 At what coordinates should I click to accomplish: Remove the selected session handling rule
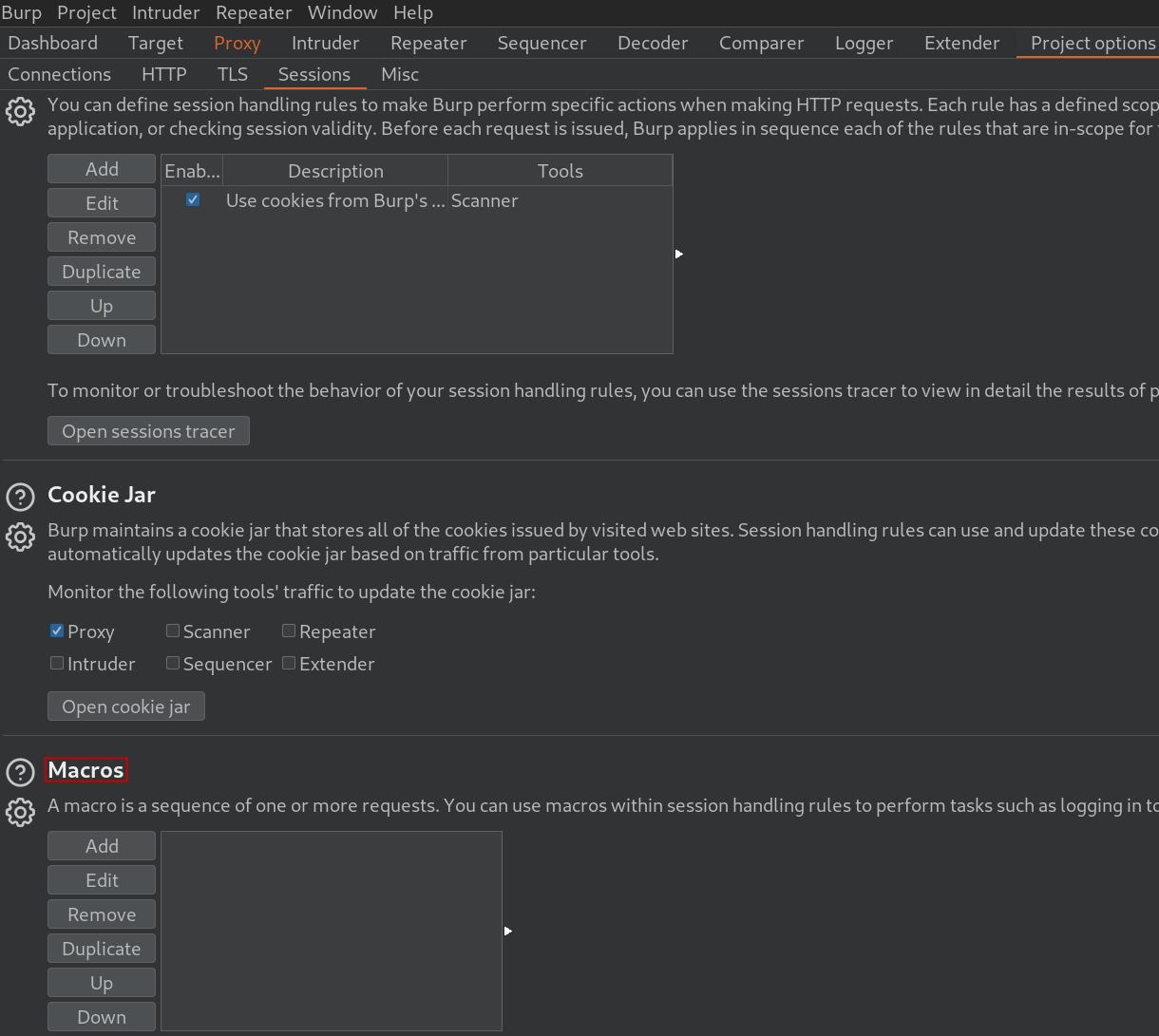pos(102,237)
